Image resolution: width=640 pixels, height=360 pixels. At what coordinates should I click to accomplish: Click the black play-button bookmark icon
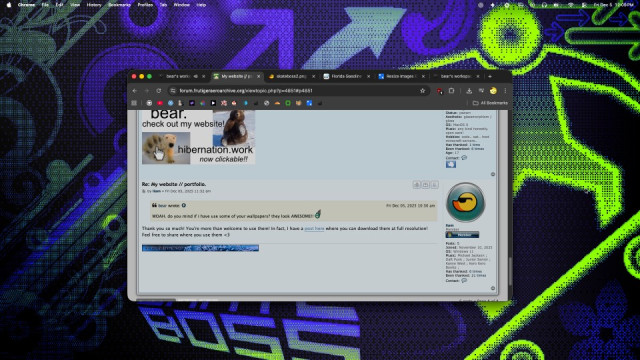[213, 103]
